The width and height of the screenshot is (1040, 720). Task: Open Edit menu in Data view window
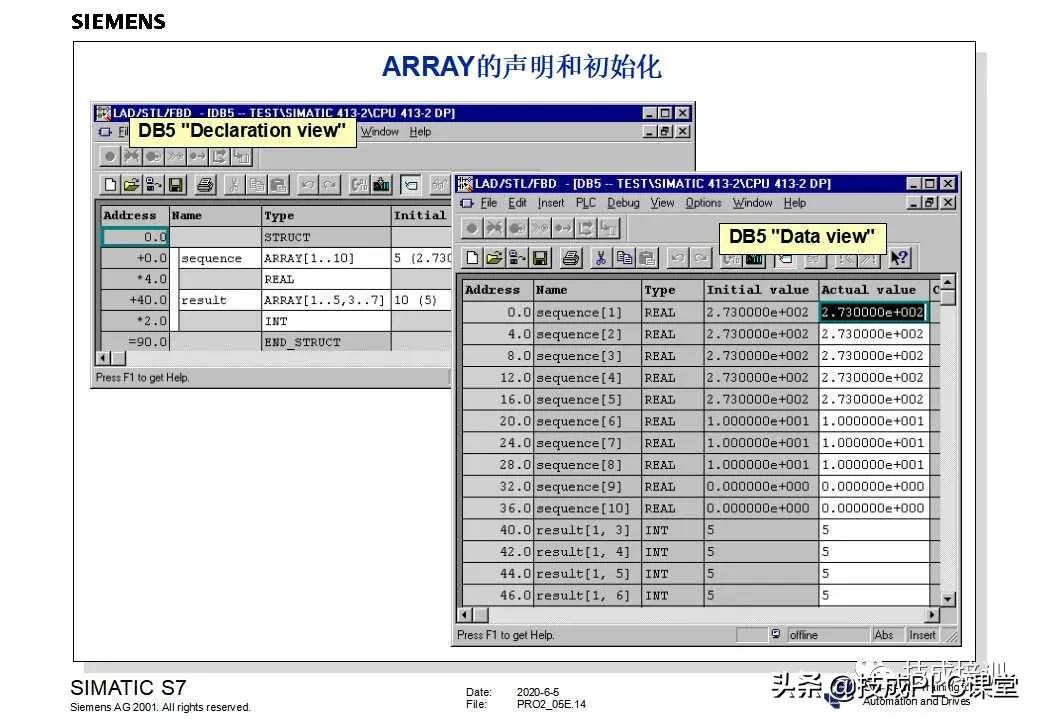[517, 203]
